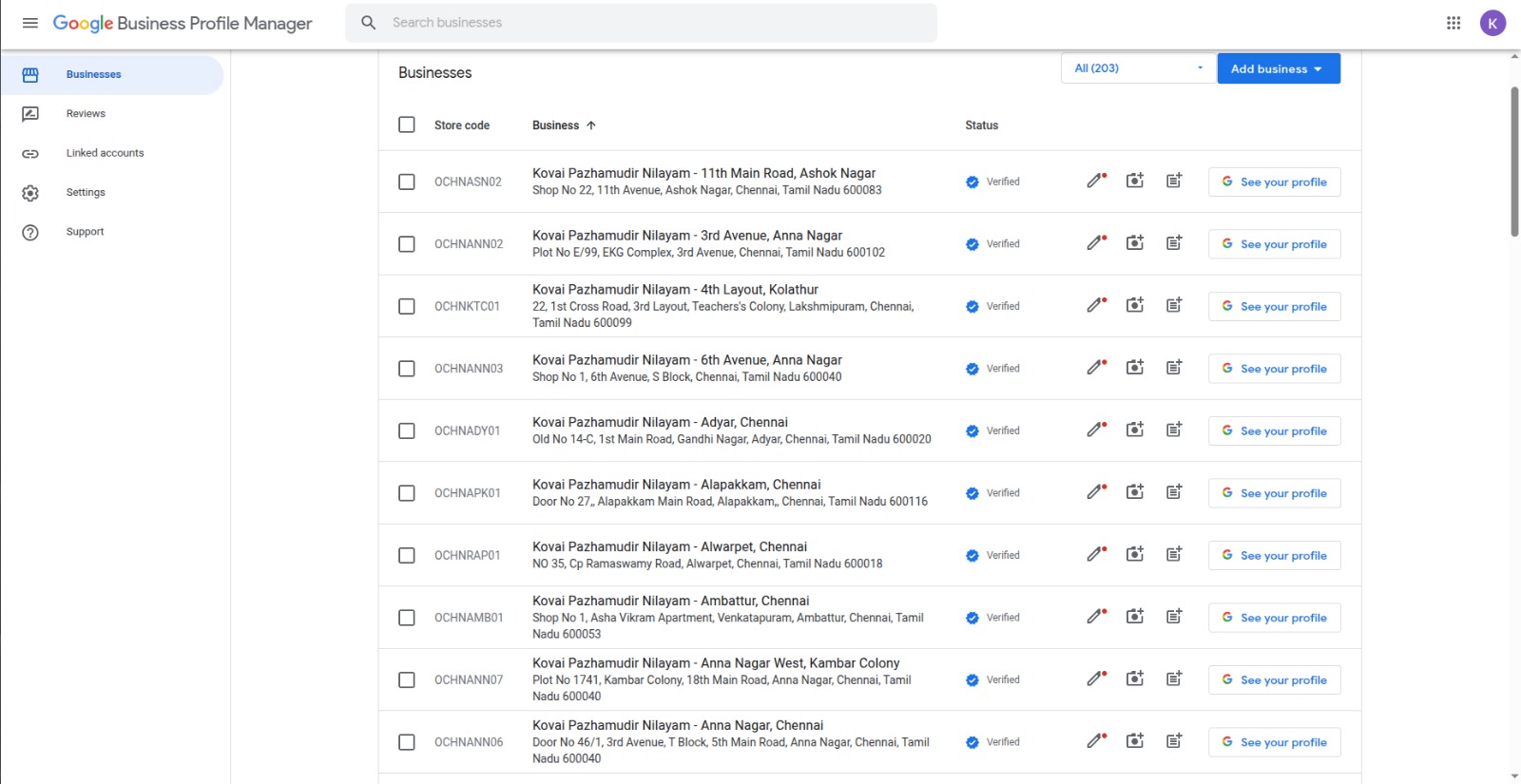Go to Reviews in the sidebar
The image size is (1521, 784).
(x=86, y=114)
